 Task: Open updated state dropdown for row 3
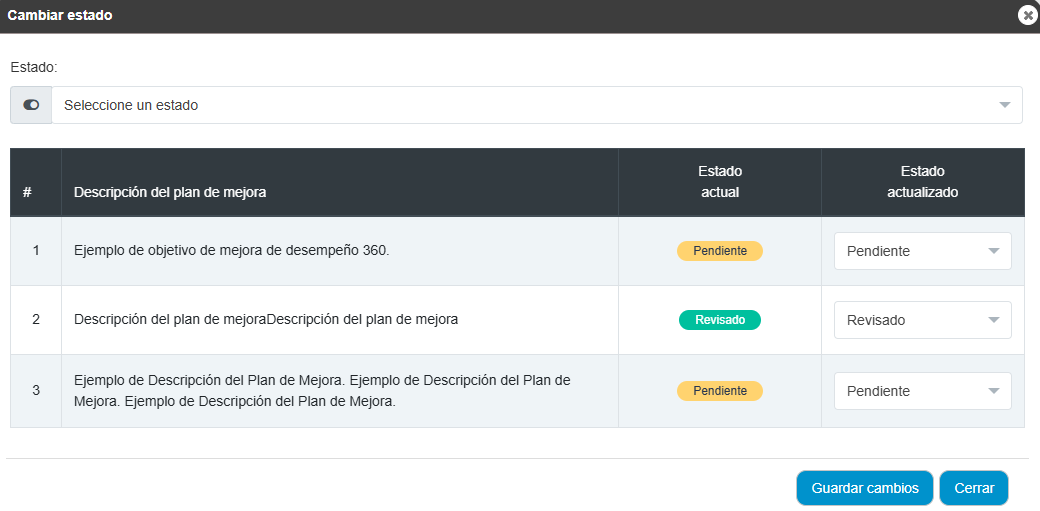point(923,391)
